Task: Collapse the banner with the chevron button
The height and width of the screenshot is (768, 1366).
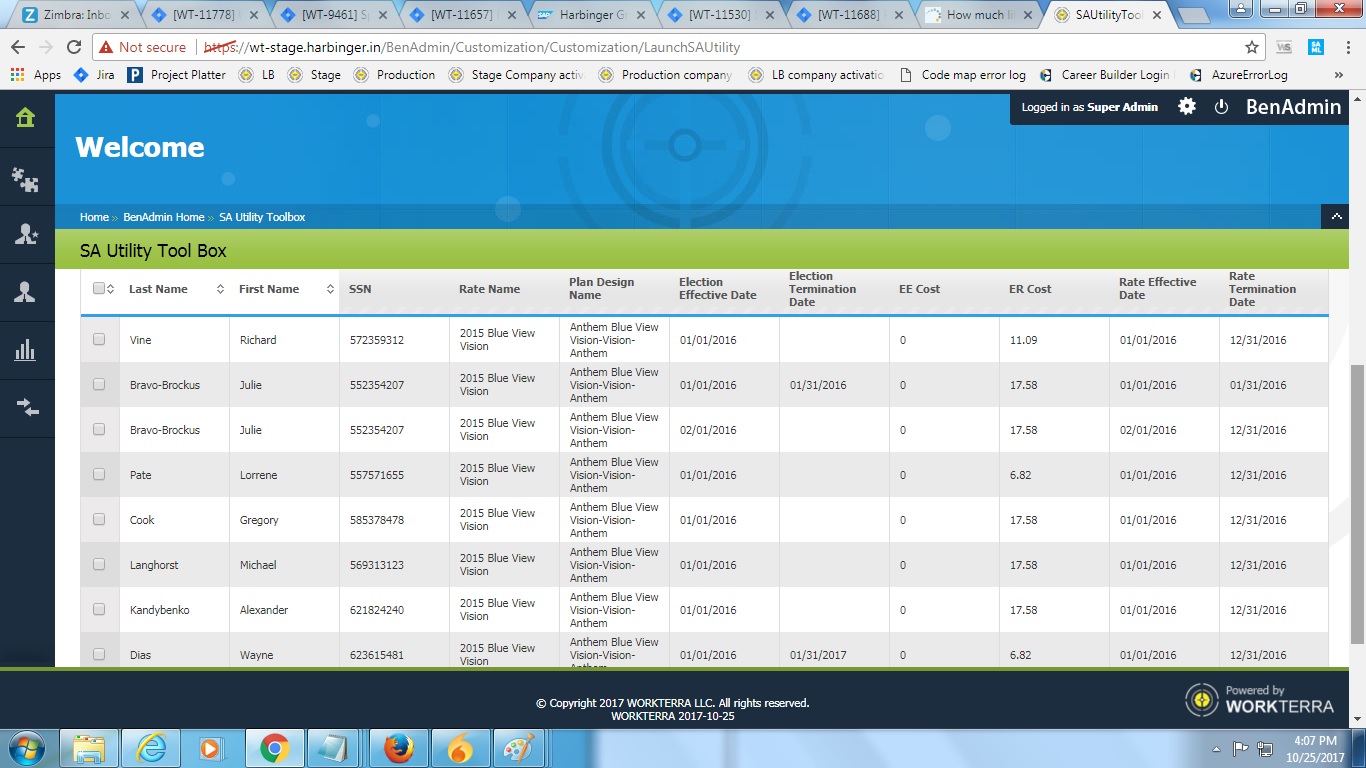Action: point(1335,216)
